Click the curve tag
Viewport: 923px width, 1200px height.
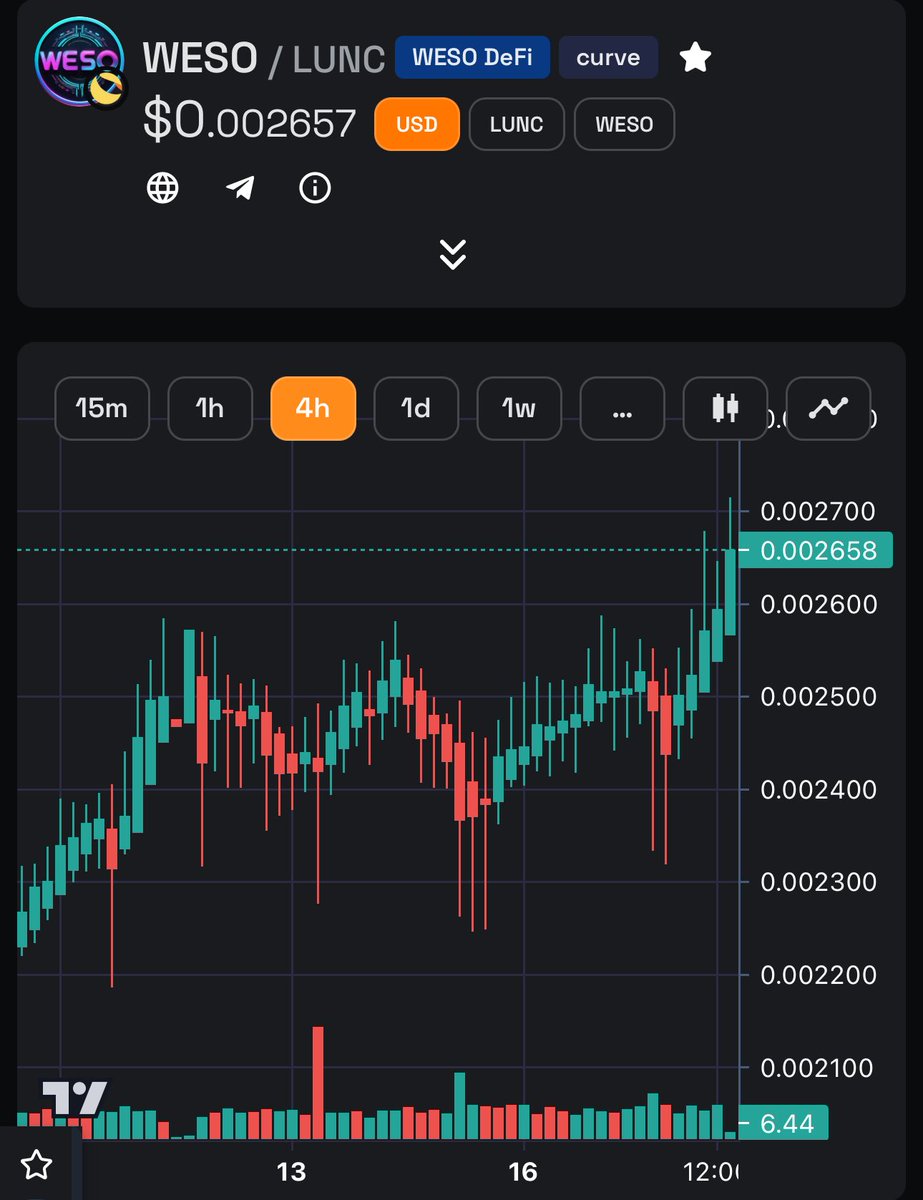click(608, 57)
